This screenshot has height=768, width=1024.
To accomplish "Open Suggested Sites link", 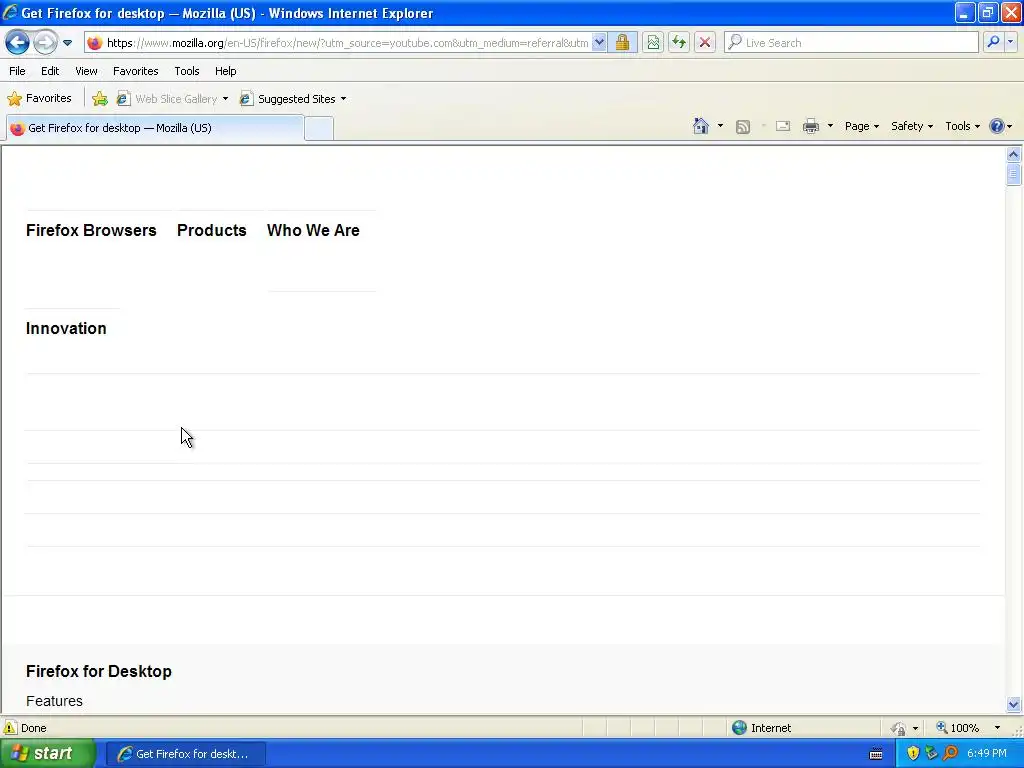I will click(288, 99).
